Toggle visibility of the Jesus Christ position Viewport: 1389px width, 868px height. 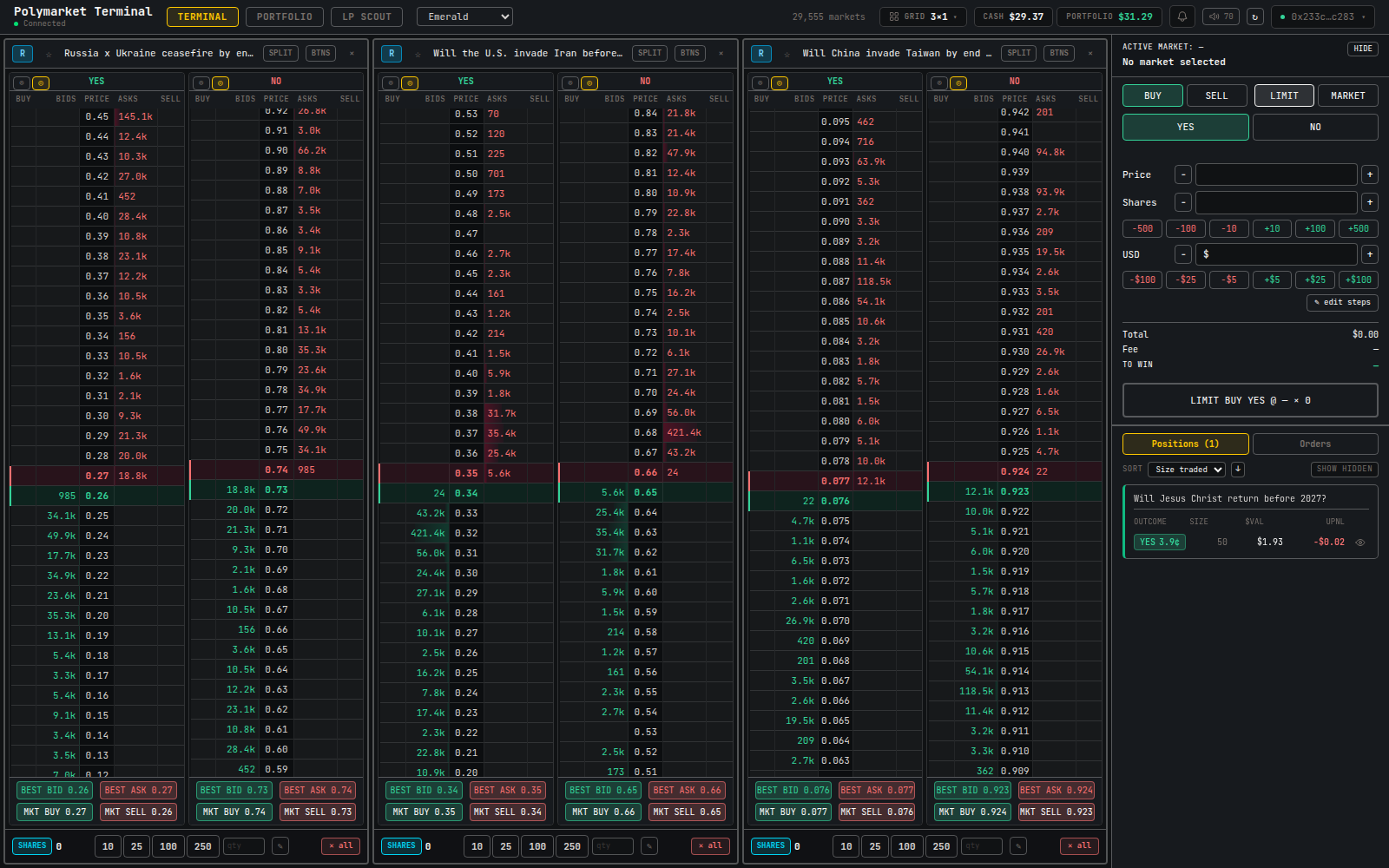point(1360,542)
